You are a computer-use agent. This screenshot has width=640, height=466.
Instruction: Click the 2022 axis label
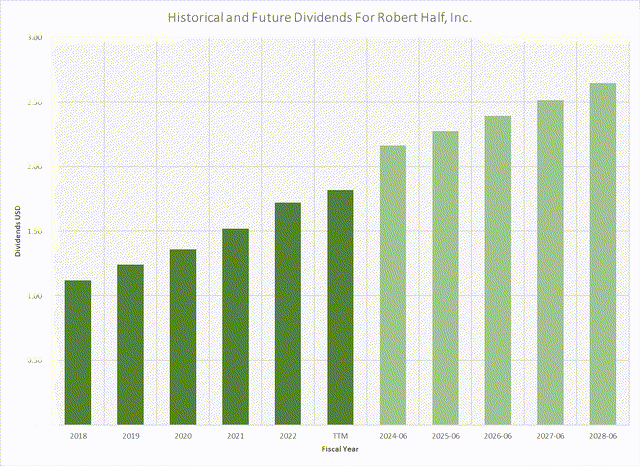pyautogui.click(x=288, y=436)
